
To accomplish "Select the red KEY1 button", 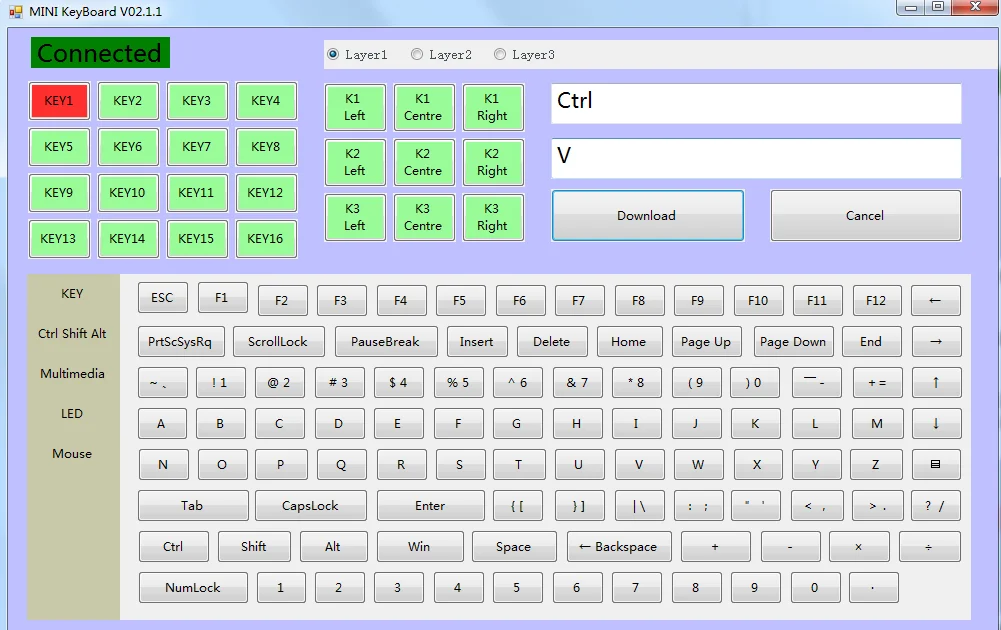I will [x=59, y=101].
